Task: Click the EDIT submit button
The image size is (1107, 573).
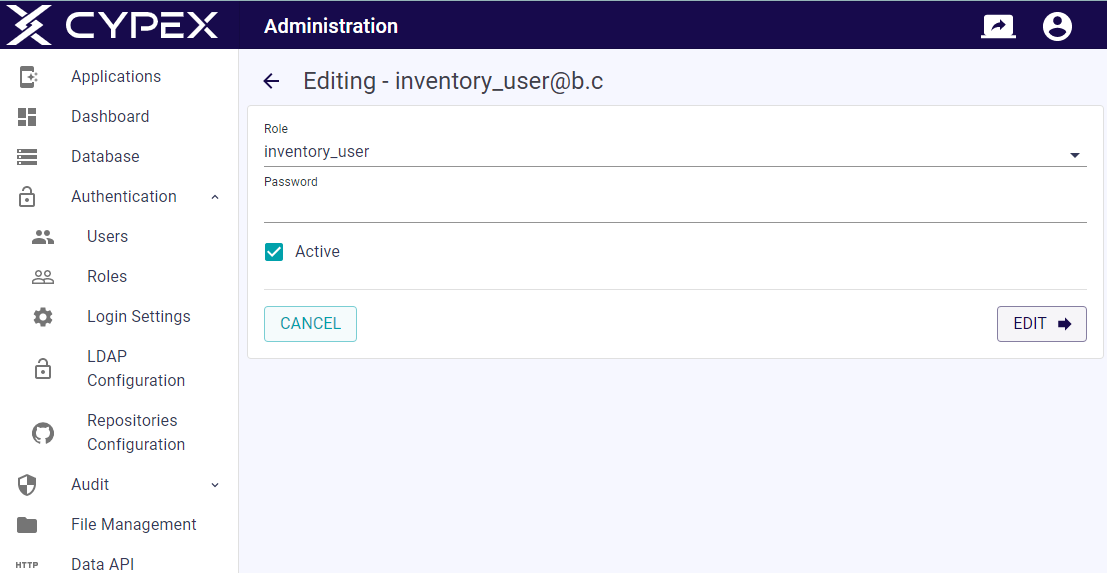Action: point(1041,324)
